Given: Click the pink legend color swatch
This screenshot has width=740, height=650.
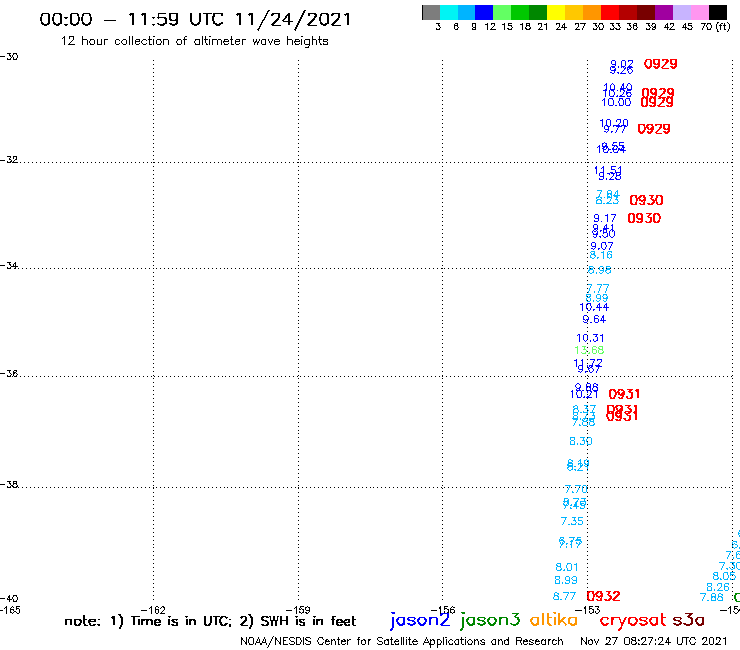Looking at the screenshot, I should pos(699,12).
